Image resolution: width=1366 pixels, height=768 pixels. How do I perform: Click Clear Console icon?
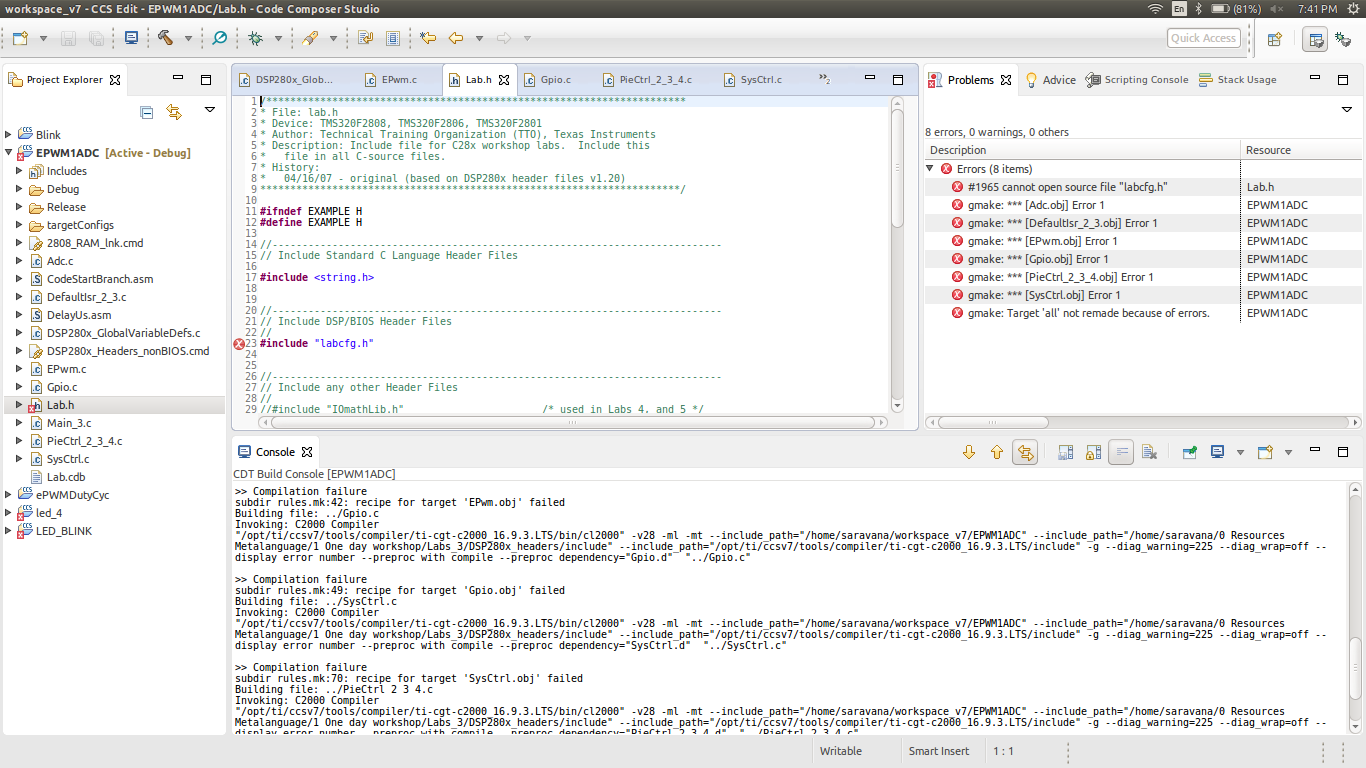pyautogui.click(x=1149, y=452)
